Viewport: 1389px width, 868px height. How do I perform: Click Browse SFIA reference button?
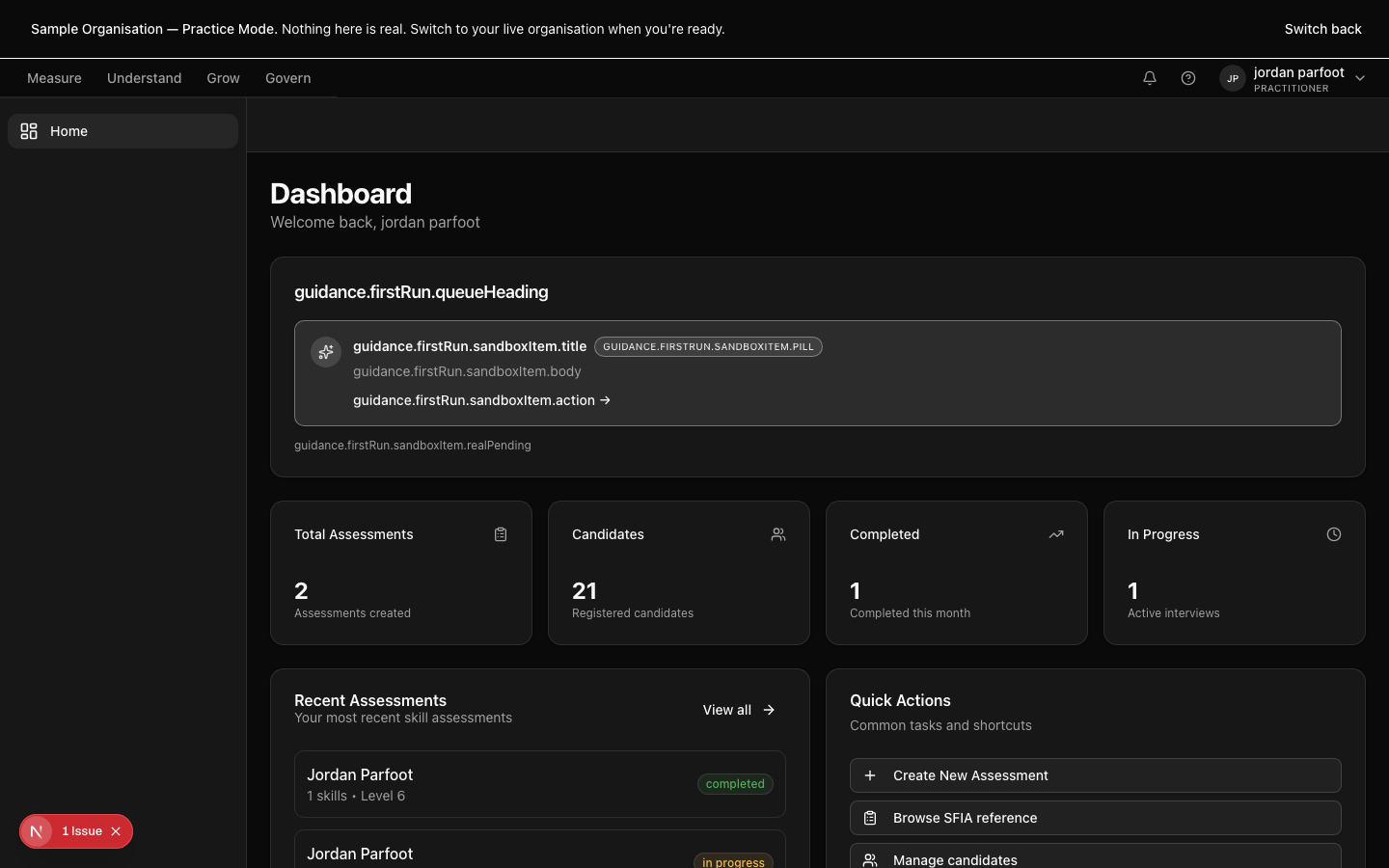tap(1096, 818)
